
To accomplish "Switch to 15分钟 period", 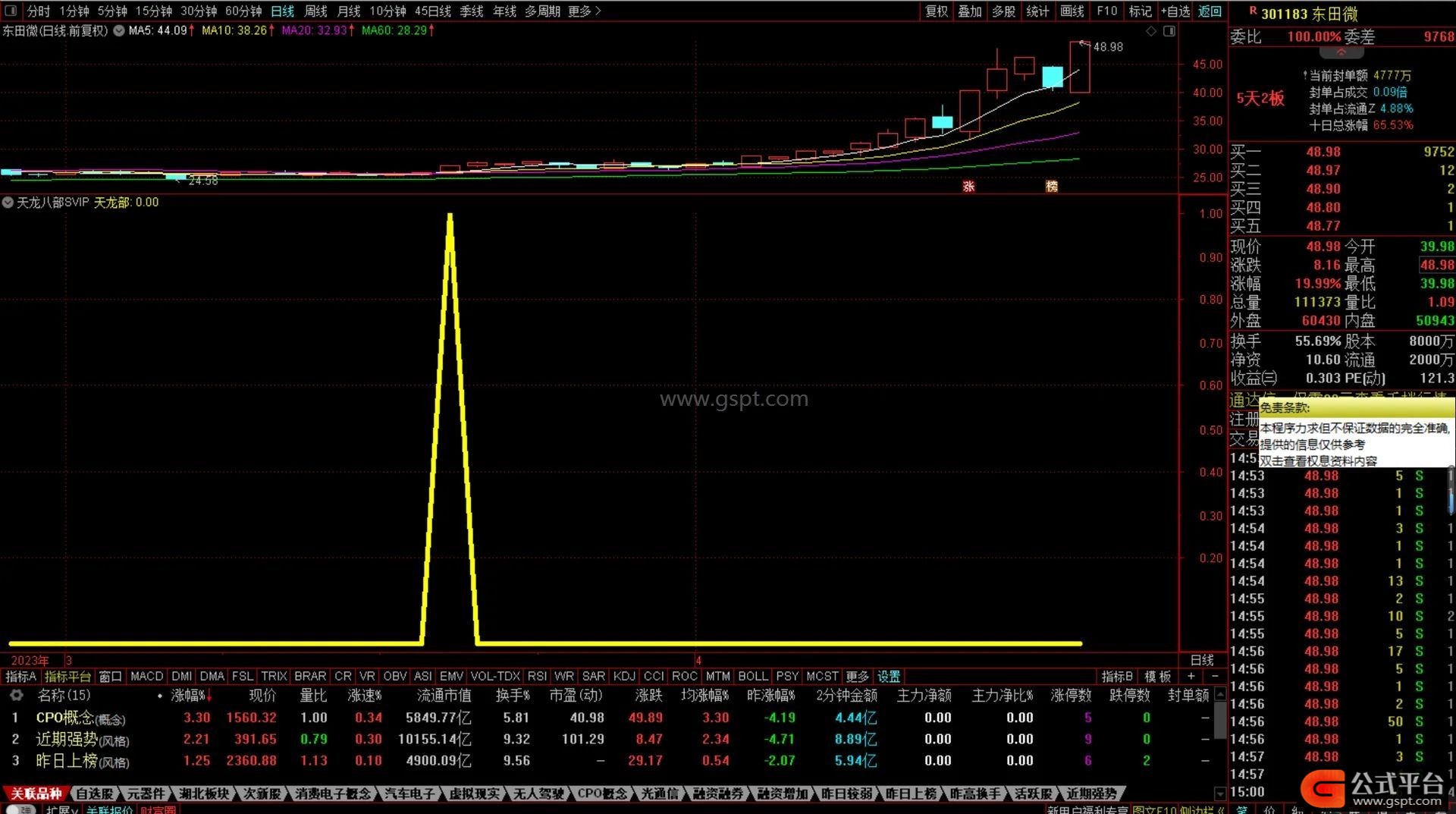I will pos(154,11).
